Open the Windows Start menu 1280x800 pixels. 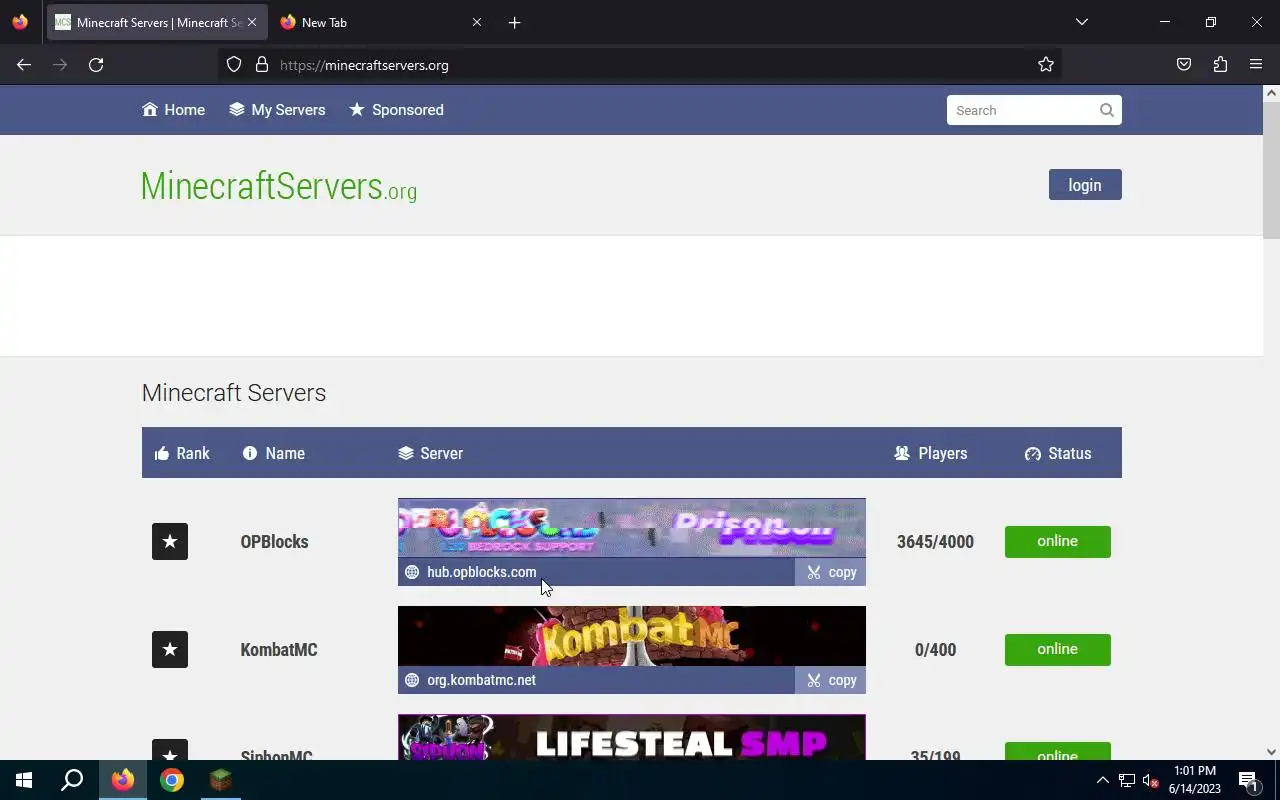point(24,780)
